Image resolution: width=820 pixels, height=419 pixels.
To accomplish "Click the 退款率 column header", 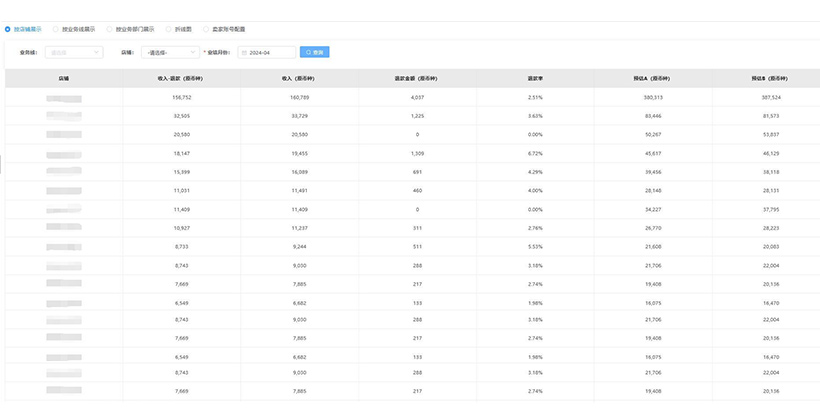I will pyautogui.click(x=535, y=78).
